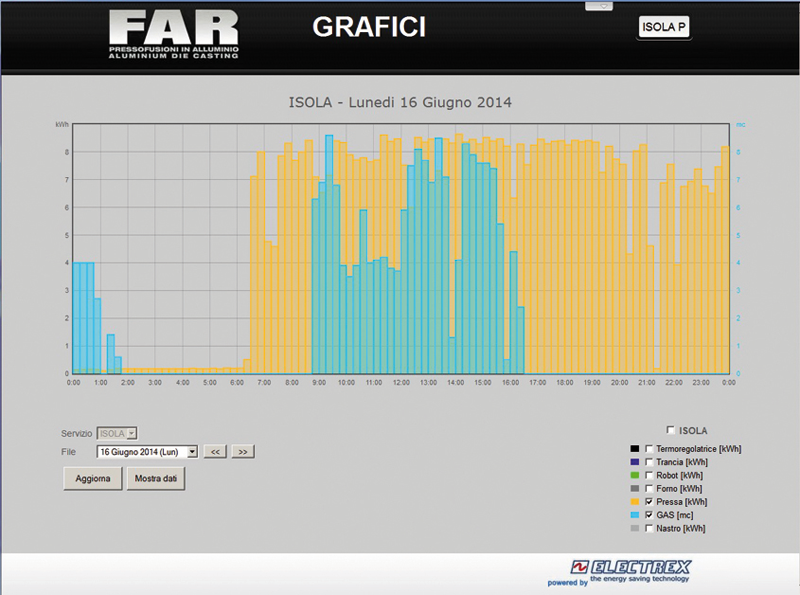This screenshot has height=595, width=800.
Task: Click the black Termoregolatrice legend square
Action: point(635,449)
